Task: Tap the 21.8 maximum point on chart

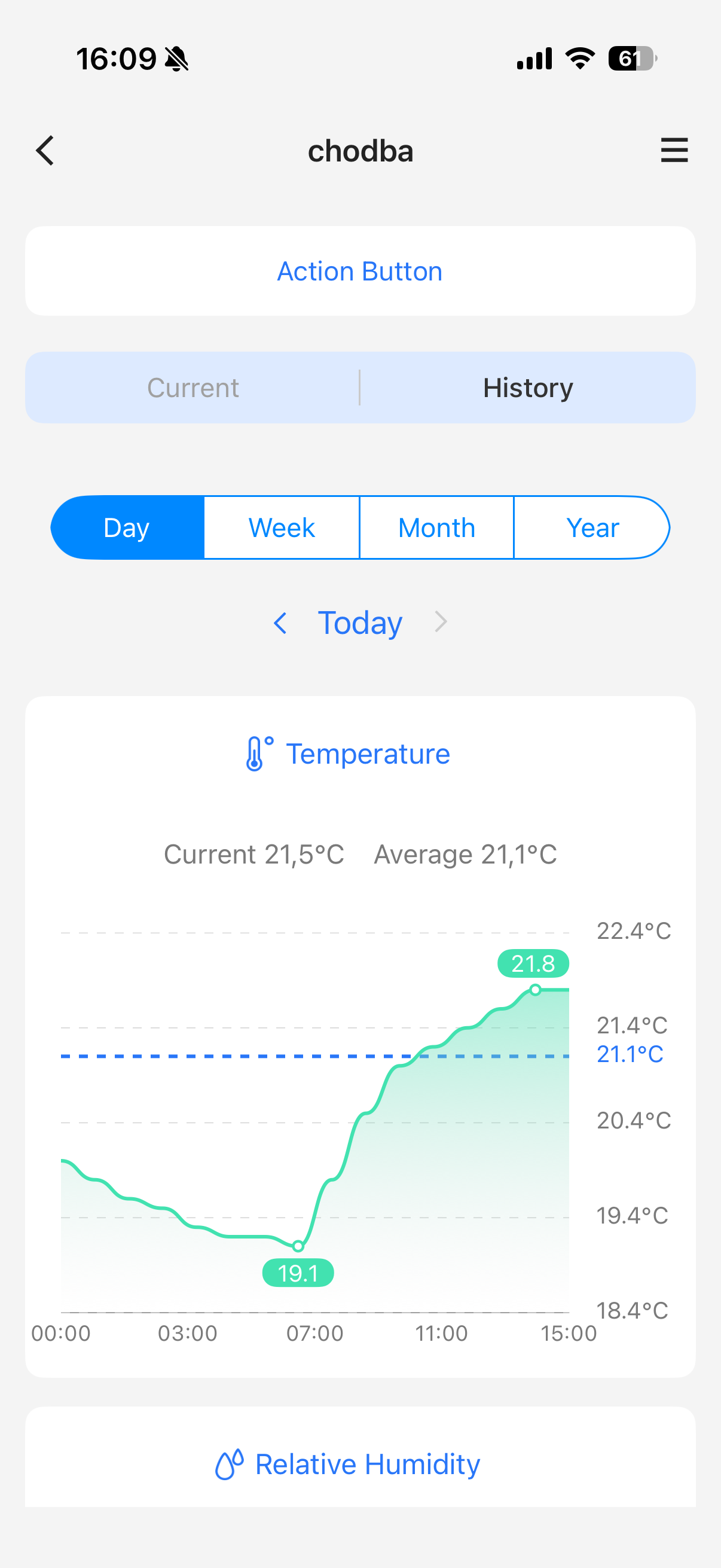Action: point(535,990)
